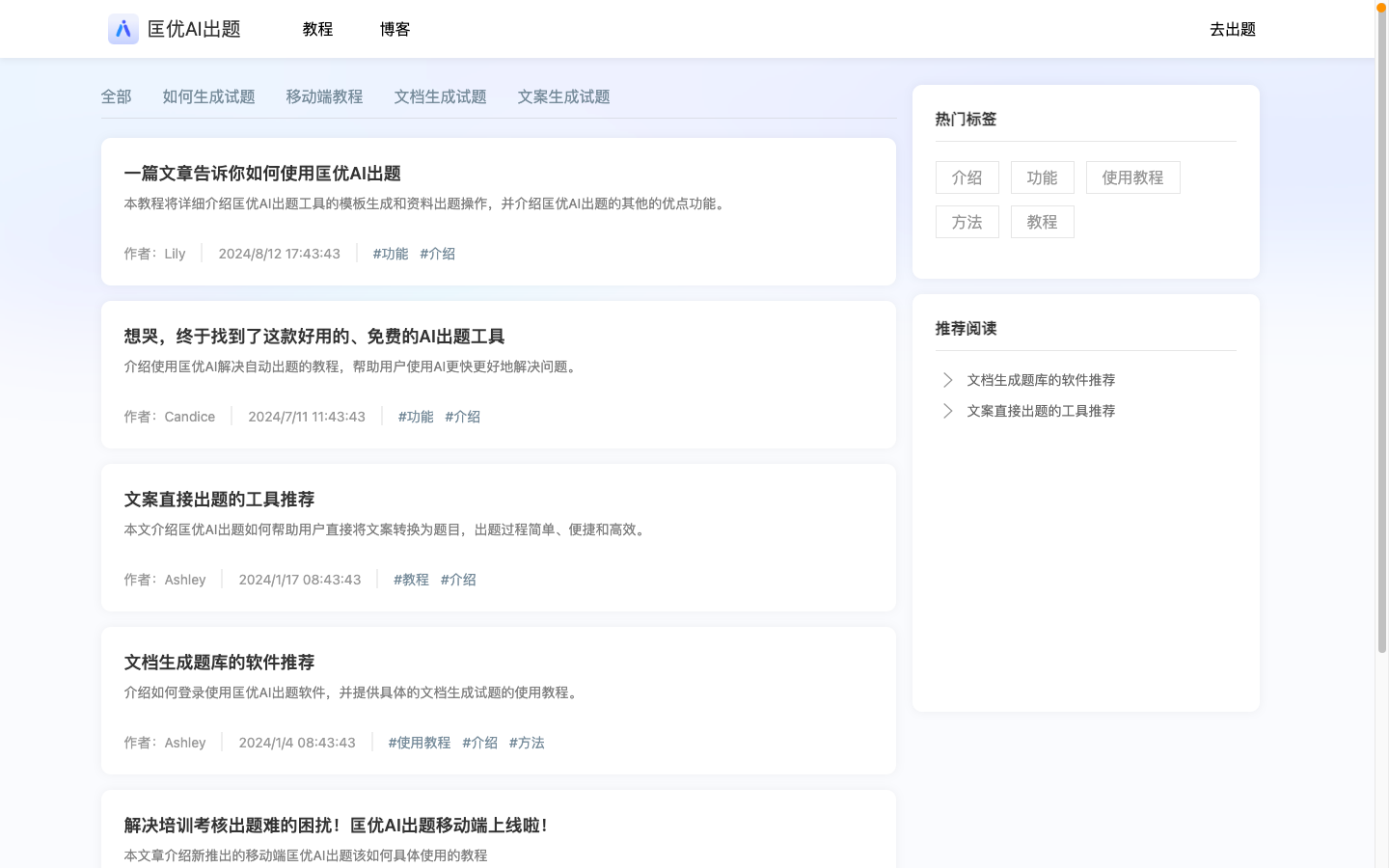
Task: Open article 想哭，终于找到了这款好用的、免费的AI出题工具
Action: (x=315, y=336)
